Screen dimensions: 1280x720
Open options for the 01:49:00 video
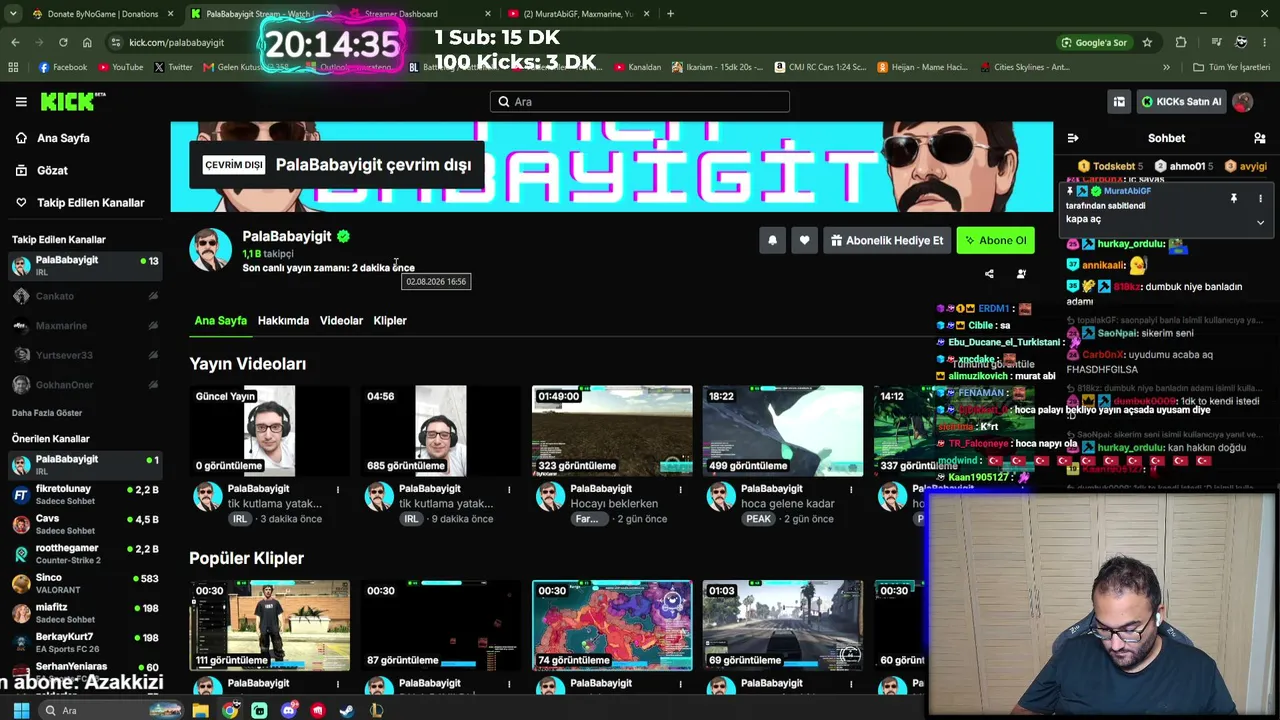click(681, 489)
